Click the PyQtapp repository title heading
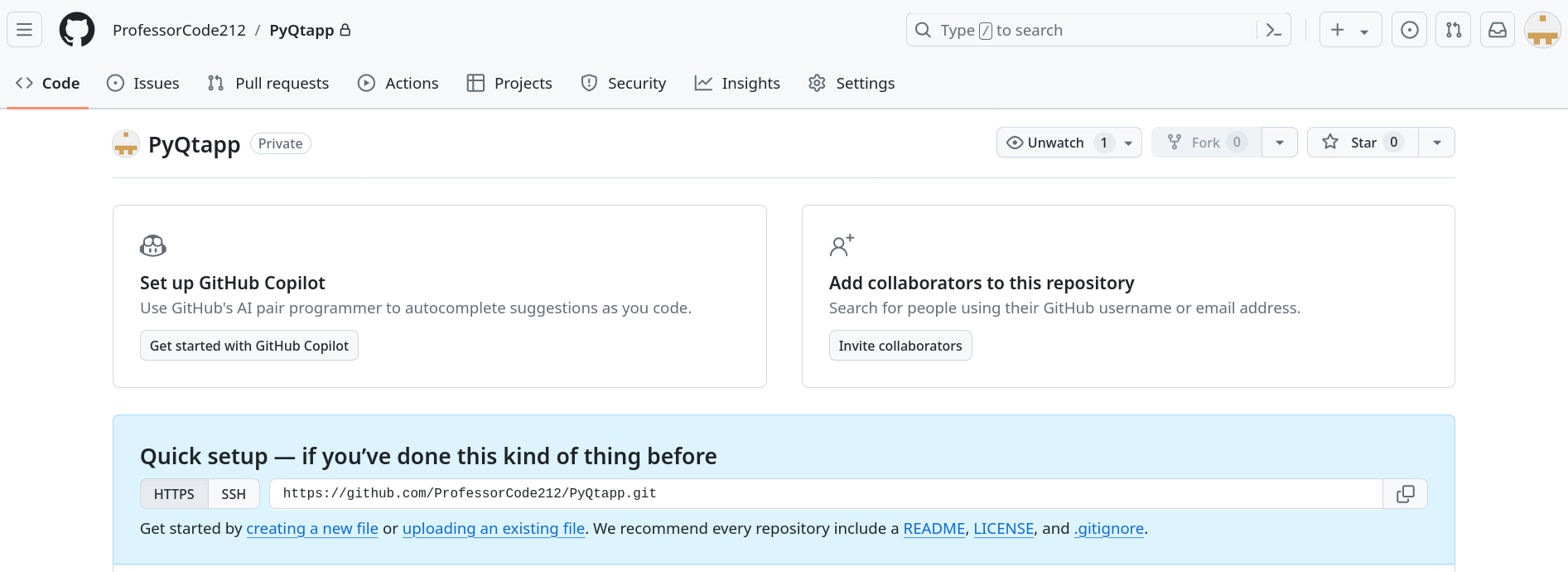 click(194, 144)
